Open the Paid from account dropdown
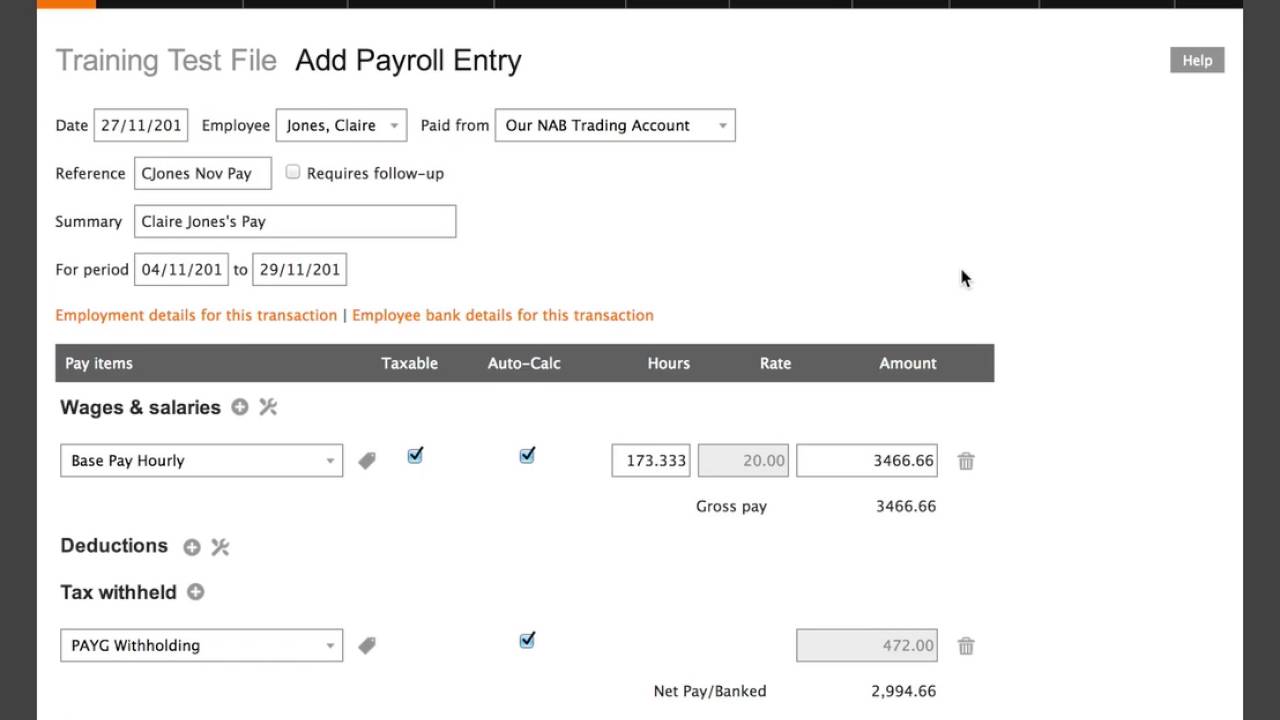This screenshot has width=1280, height=720. [615, 125]
